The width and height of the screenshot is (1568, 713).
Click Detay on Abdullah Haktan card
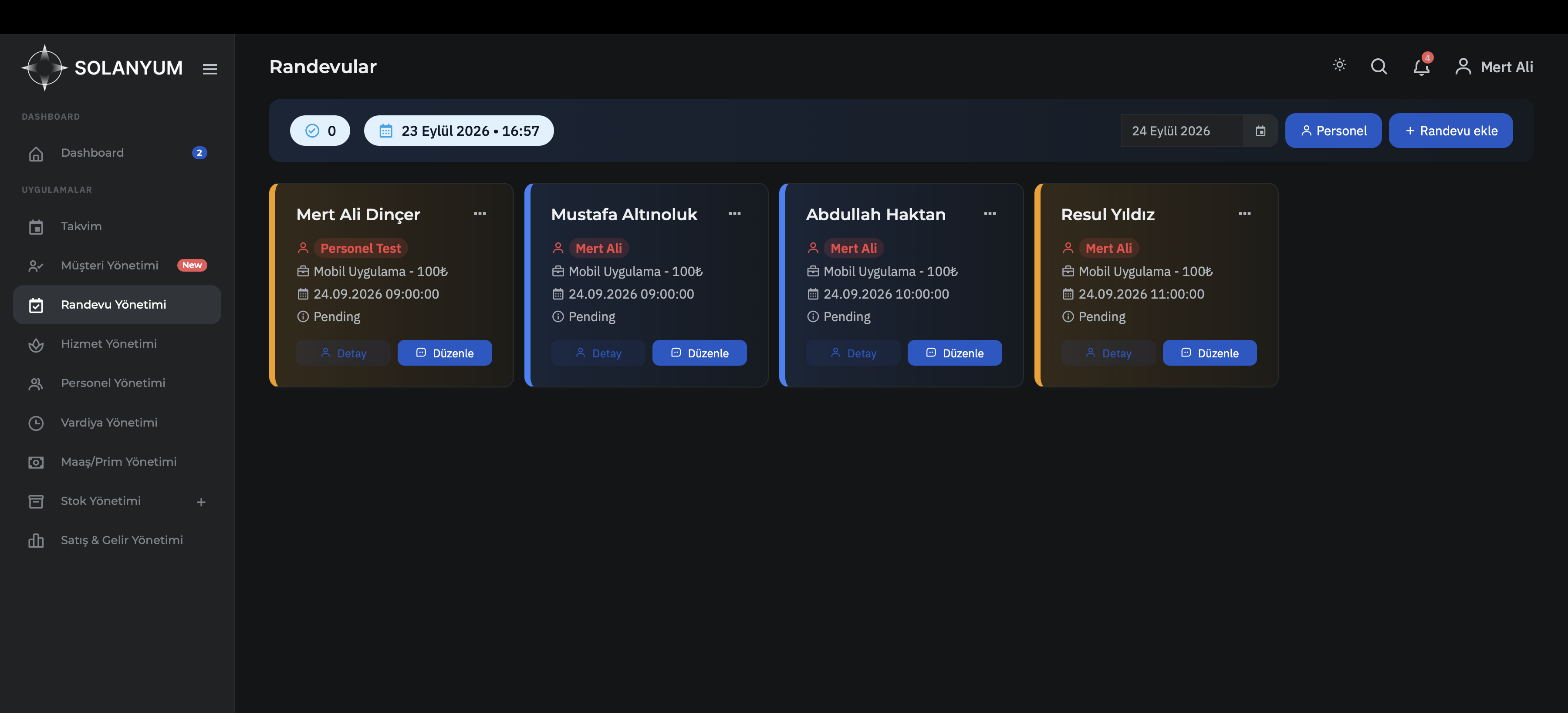853,353
